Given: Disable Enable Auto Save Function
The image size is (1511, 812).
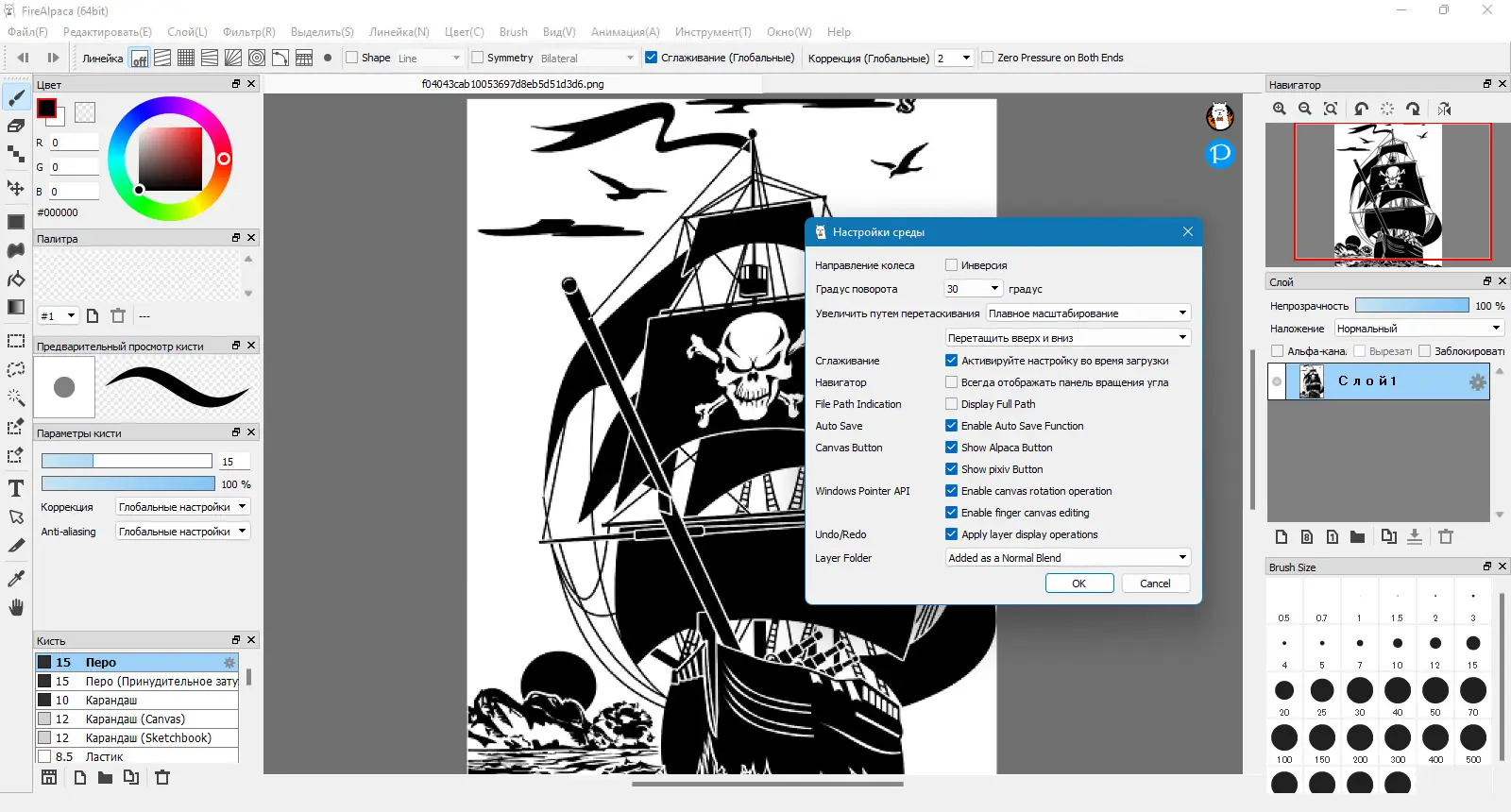Looking at the screenshot, I should pyautogui.click(x=951, y=426).
